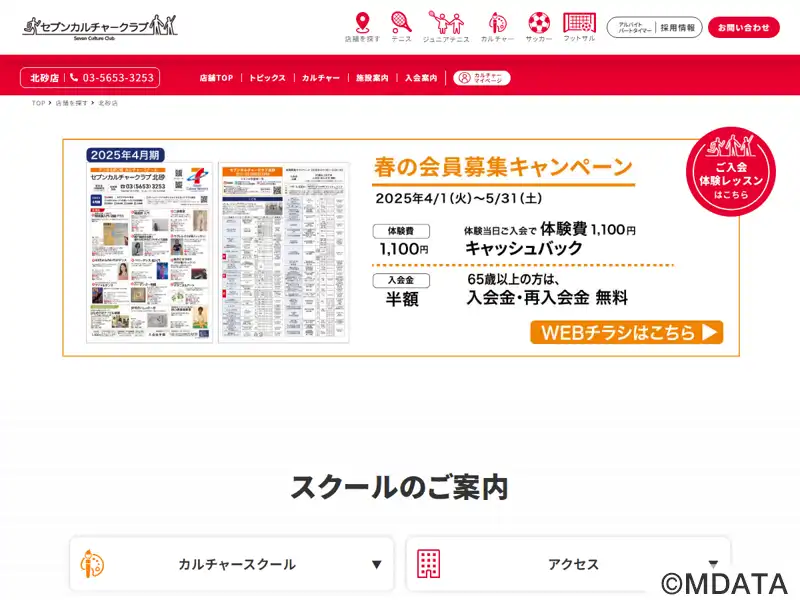Click the phone icon beside 03-5653-3253
Screen dimensions: 800x600
click(74, 78)
